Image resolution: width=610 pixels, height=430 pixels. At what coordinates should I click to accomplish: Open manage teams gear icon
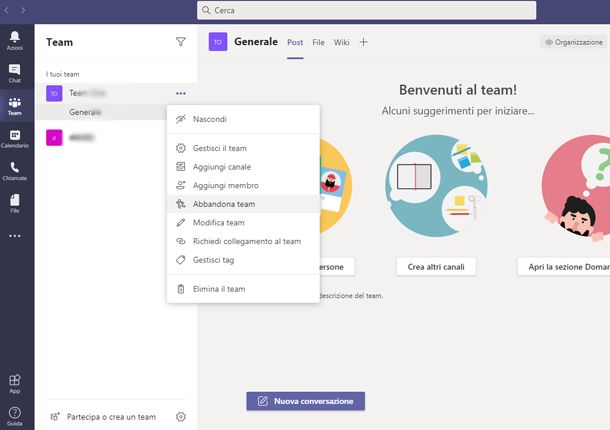click(x=181, y=417)
